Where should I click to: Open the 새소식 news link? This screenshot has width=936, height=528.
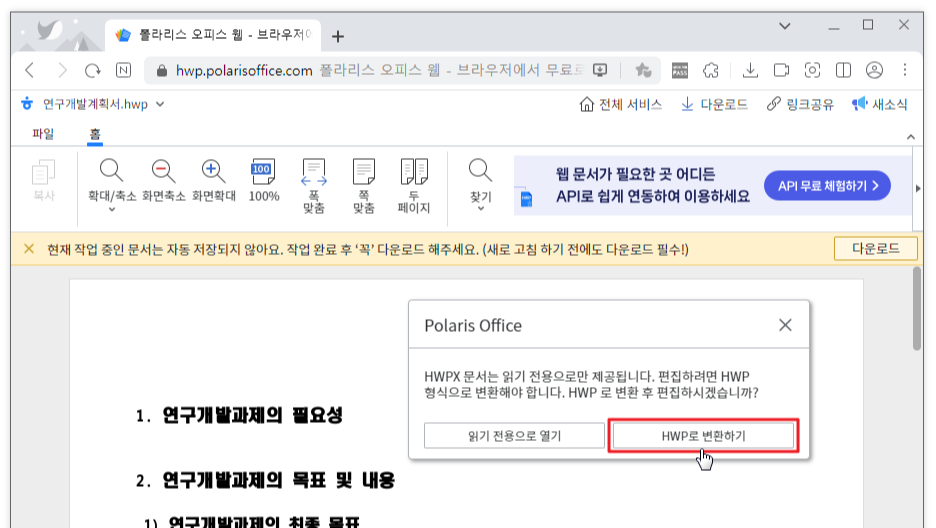[880, 104]
